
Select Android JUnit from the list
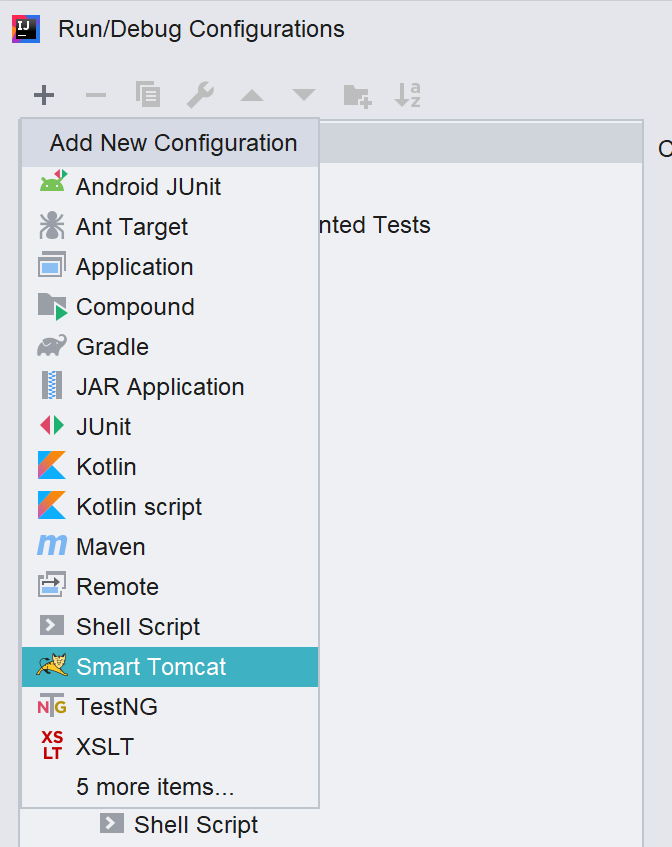pyautogui.click(x=170, y=187)
